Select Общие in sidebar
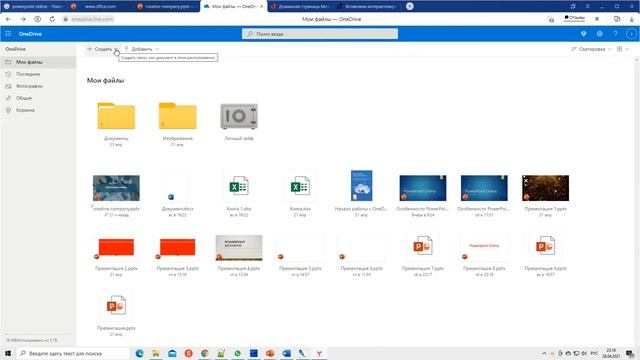Image resolution: width=640 pixels, height=360 pixels. pos(38,98)
